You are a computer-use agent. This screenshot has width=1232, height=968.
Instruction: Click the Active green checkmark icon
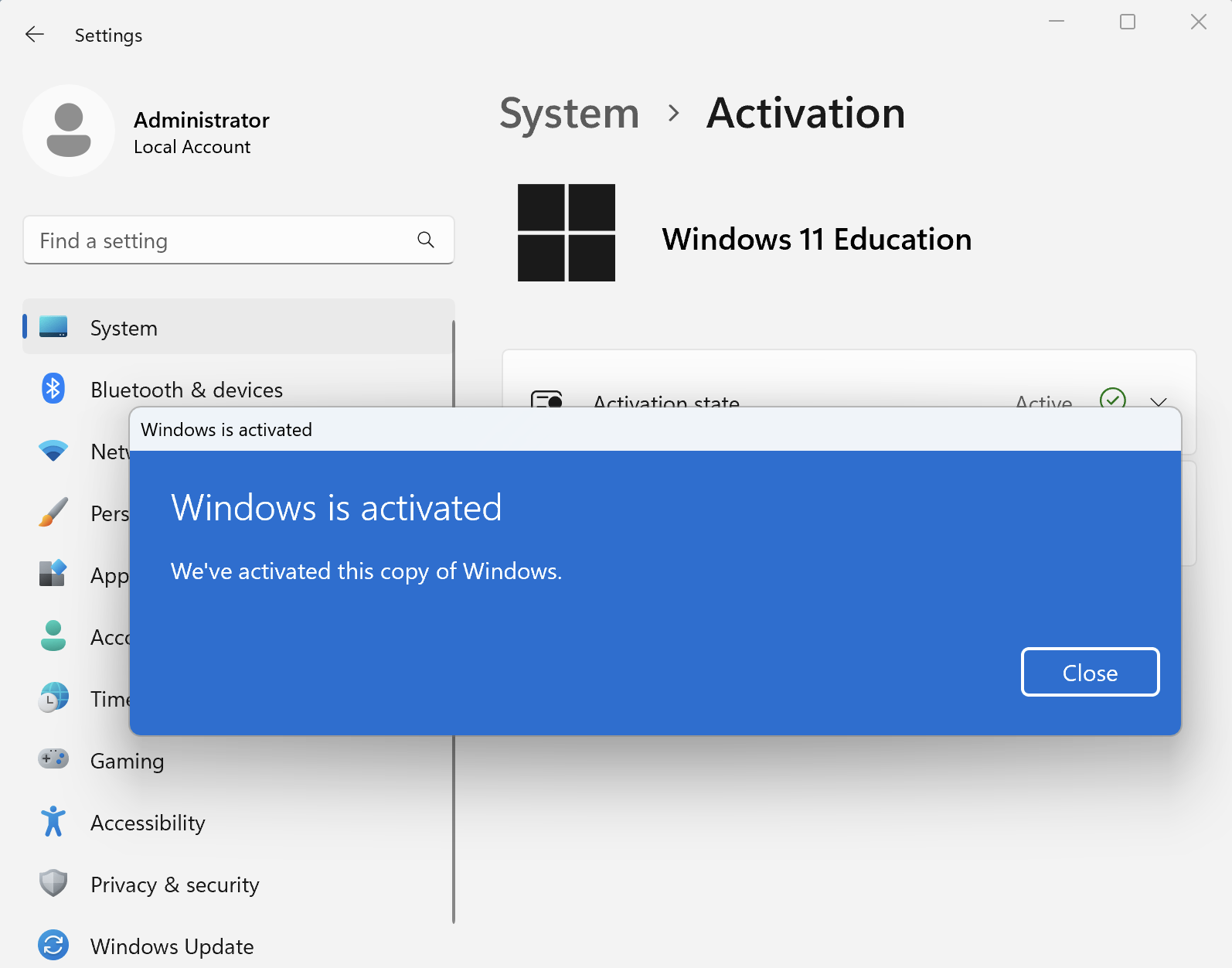click(x=1112, y=397)
